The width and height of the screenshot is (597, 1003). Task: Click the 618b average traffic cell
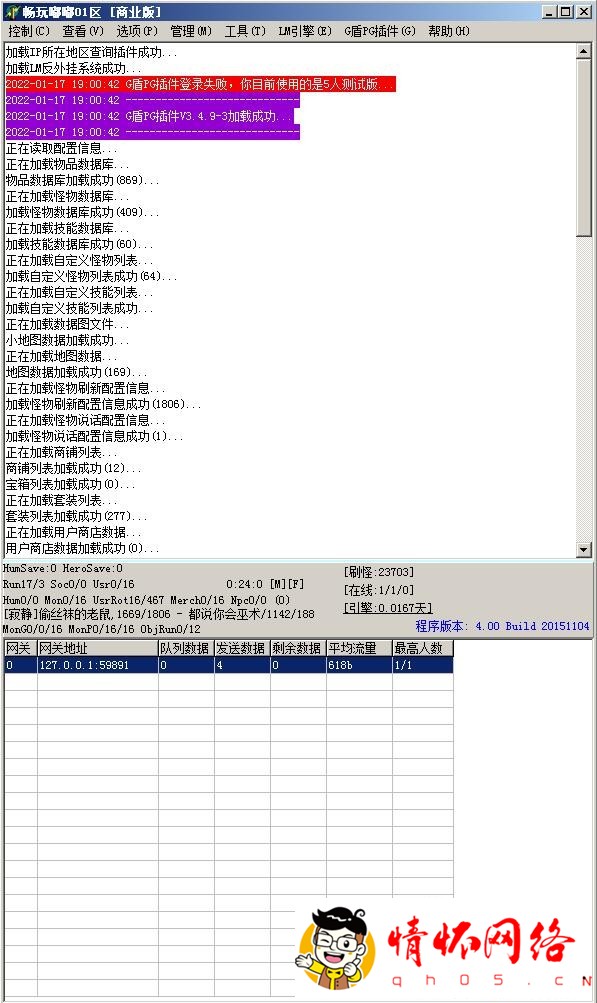359,665
